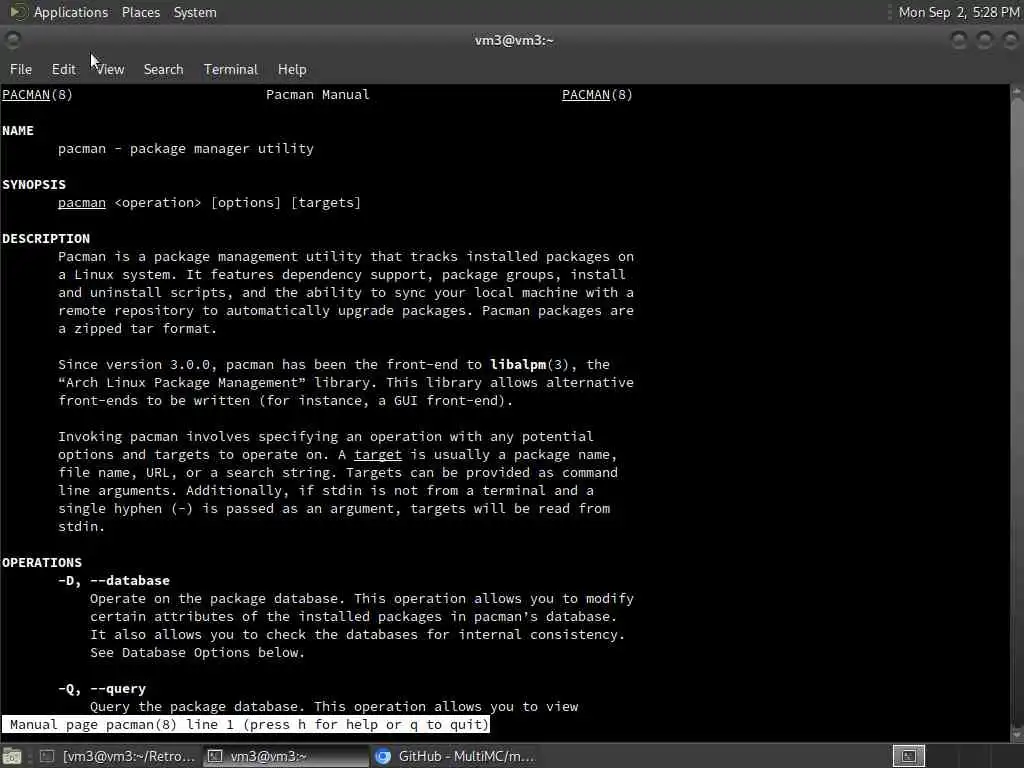Click the 'Pacman Manual' header text
The height and width of the screenshot is (768, 1024).
[317, 95]
